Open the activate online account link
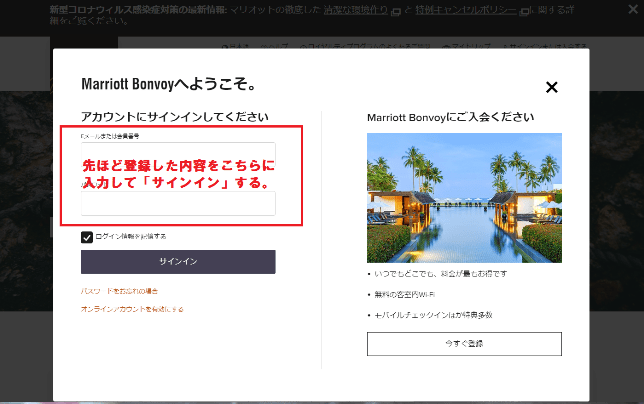Screen dimensions: 644x404 132,309
